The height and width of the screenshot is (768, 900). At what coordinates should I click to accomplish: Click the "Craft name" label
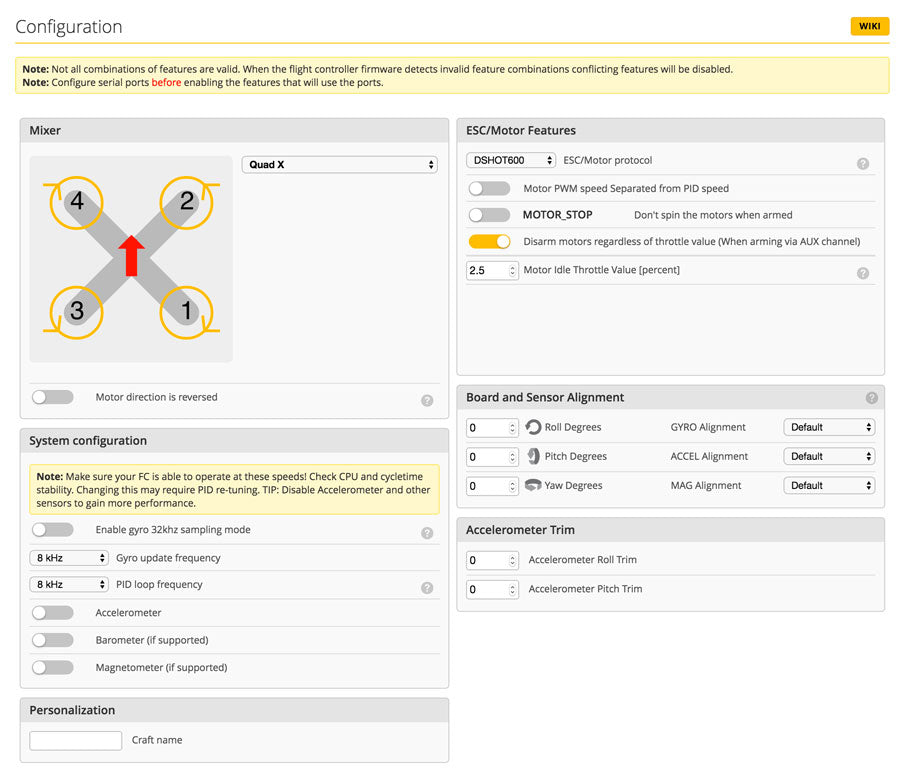click(157, 740)
